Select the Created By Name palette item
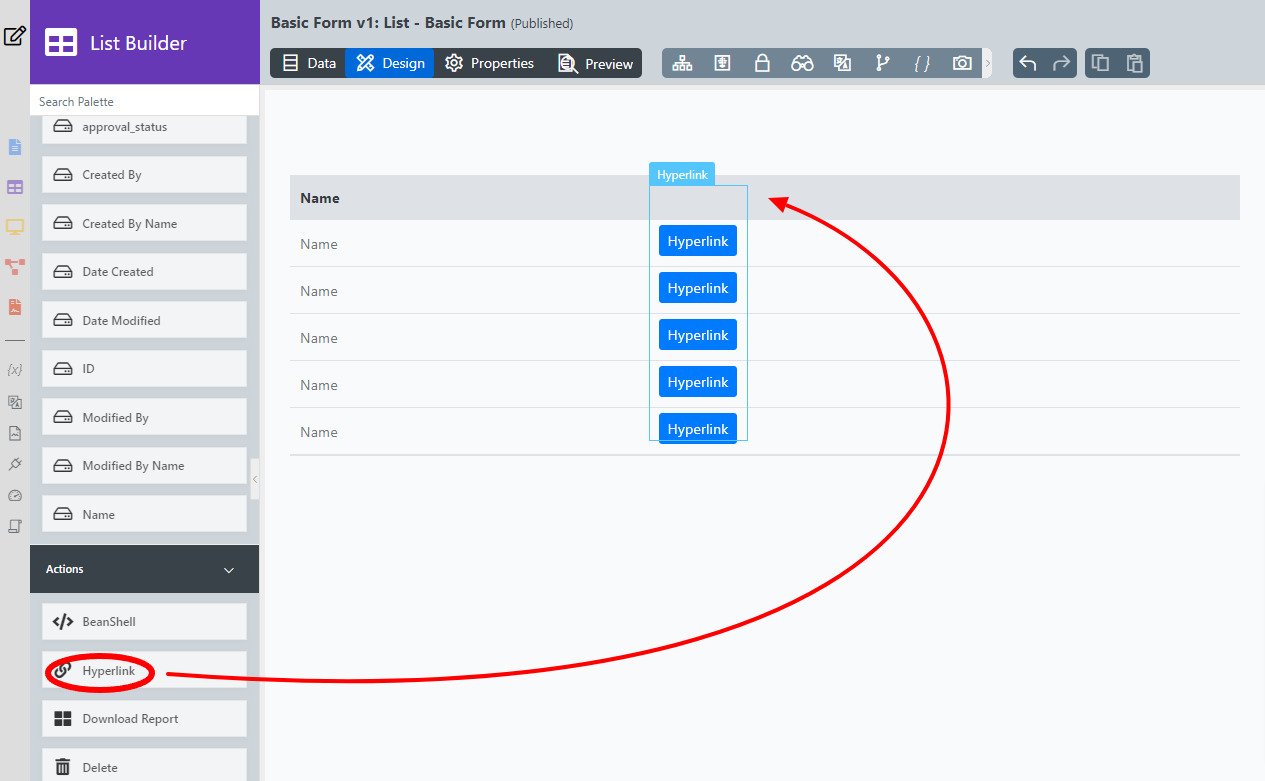Image resolution: width=1265 pixels, height=781 pixels. click(x=144, y=223)
